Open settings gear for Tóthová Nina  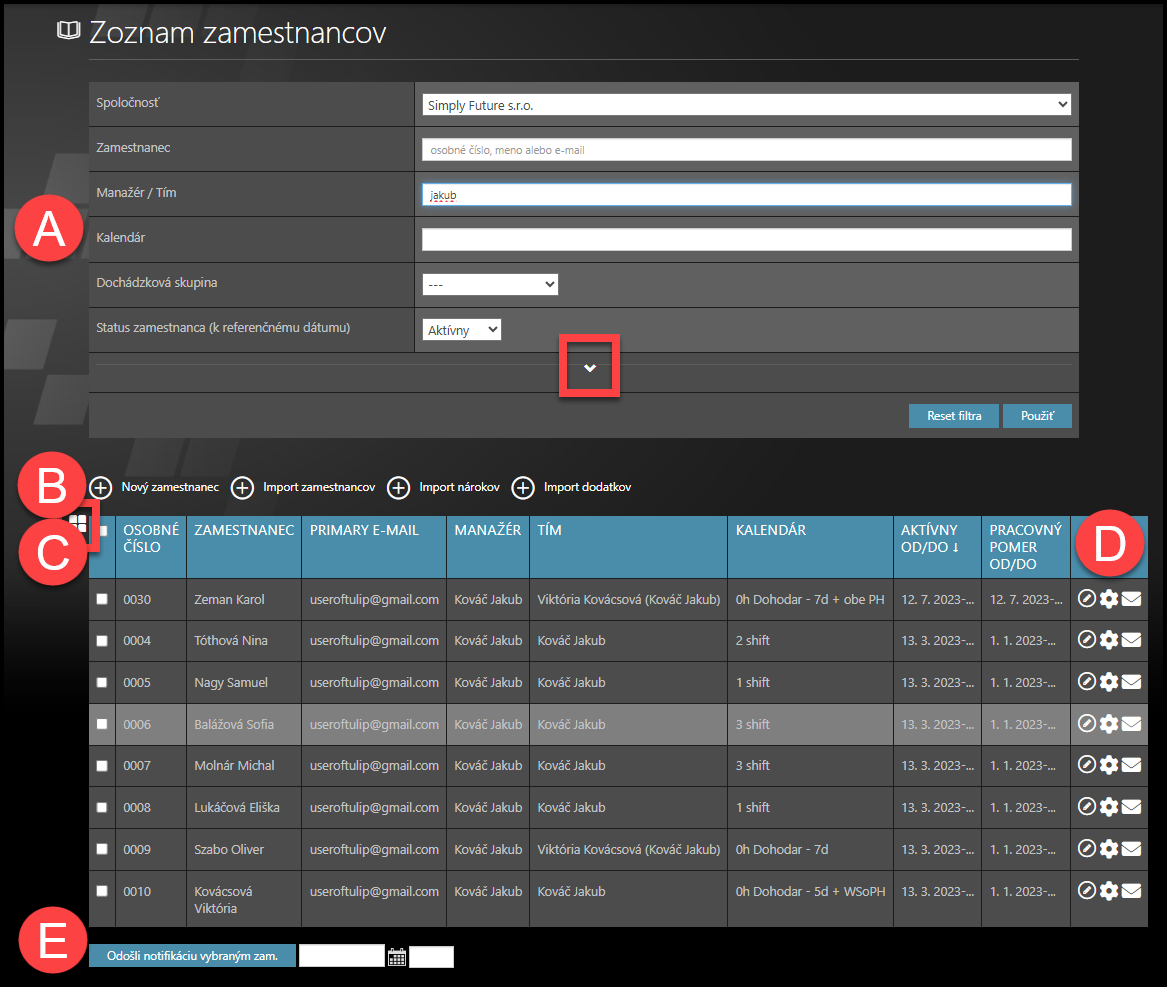(1109, 641)
